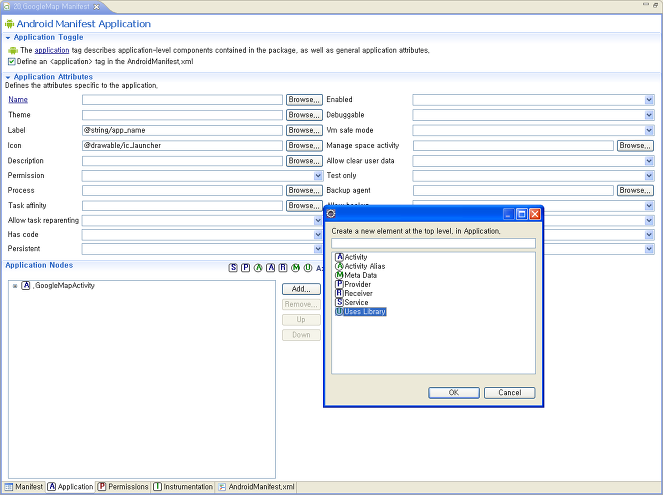Open the Permission dropdown
The image size is (663, 495).
[318, 176]
